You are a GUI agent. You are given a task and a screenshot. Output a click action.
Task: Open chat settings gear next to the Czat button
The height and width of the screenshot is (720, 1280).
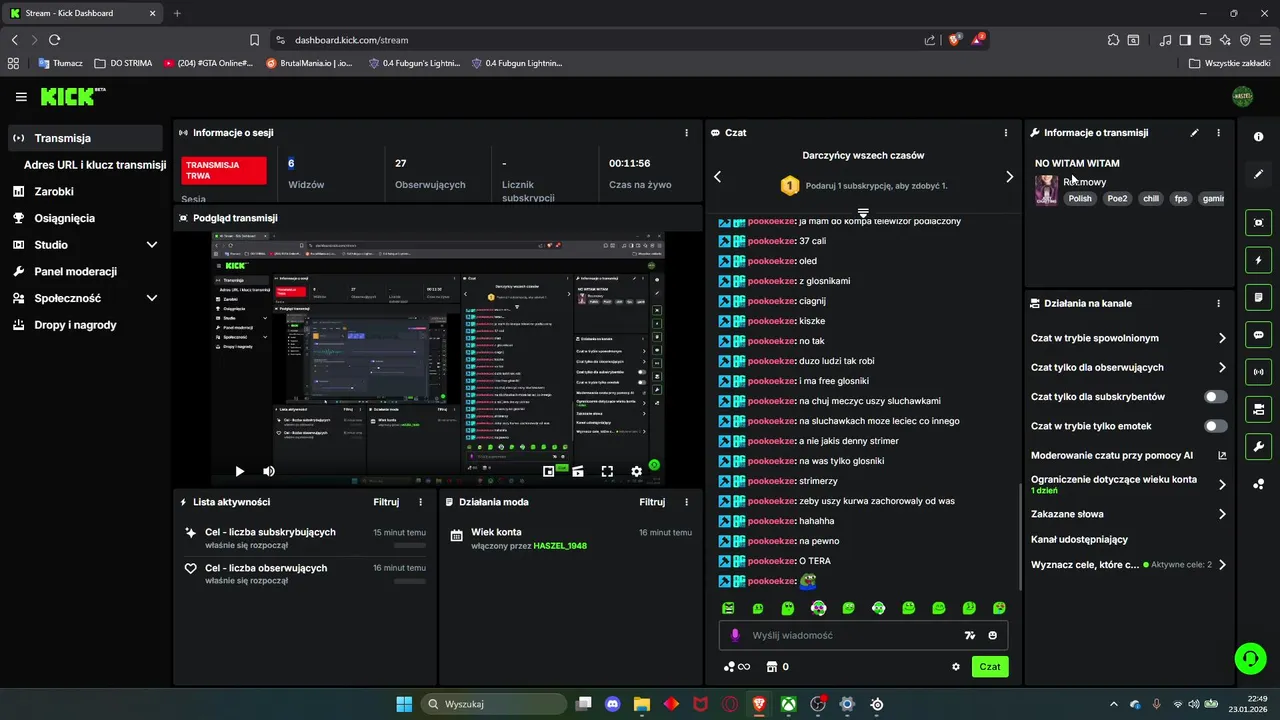[x=956, y=667]
